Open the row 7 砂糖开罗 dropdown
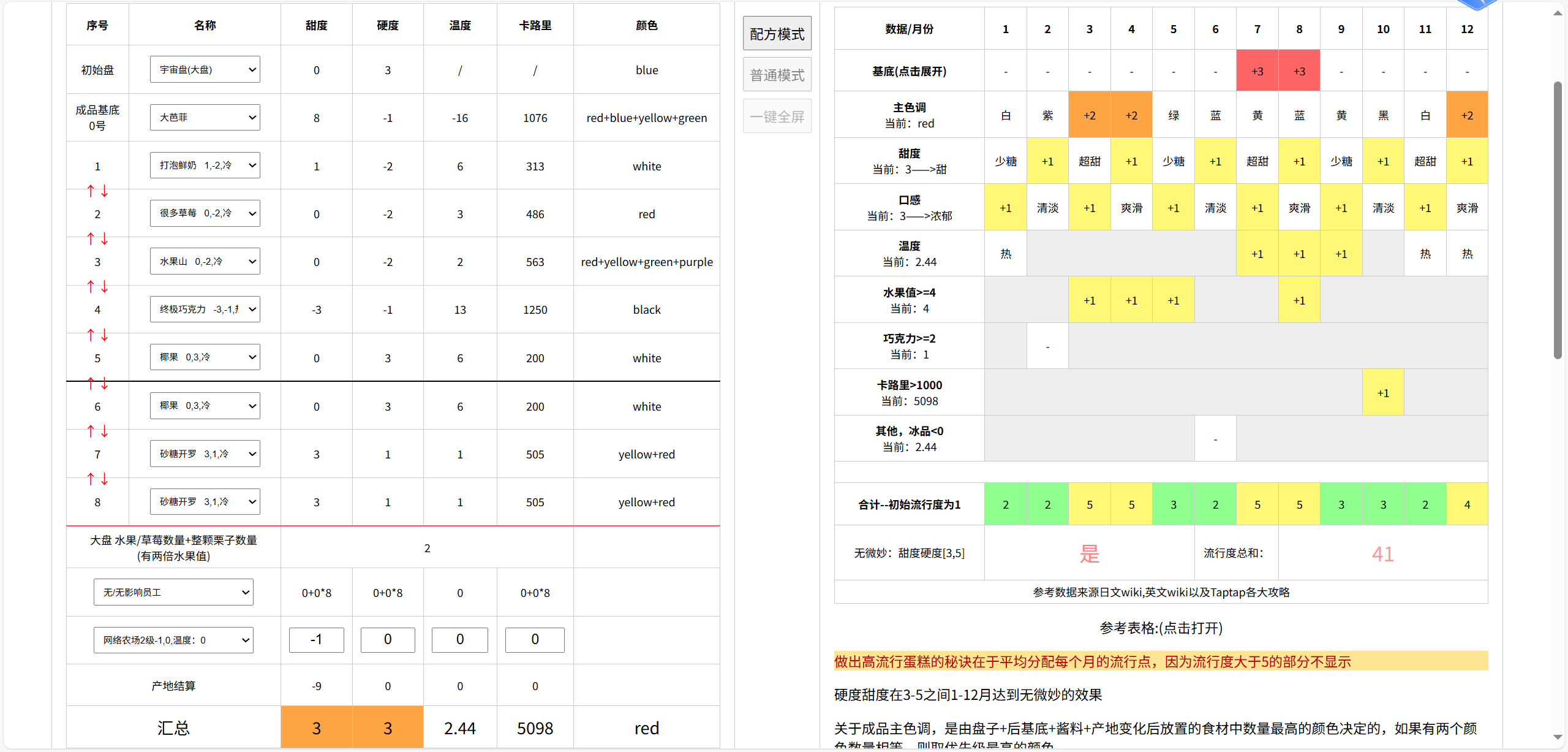 click(x=205, y=454)
